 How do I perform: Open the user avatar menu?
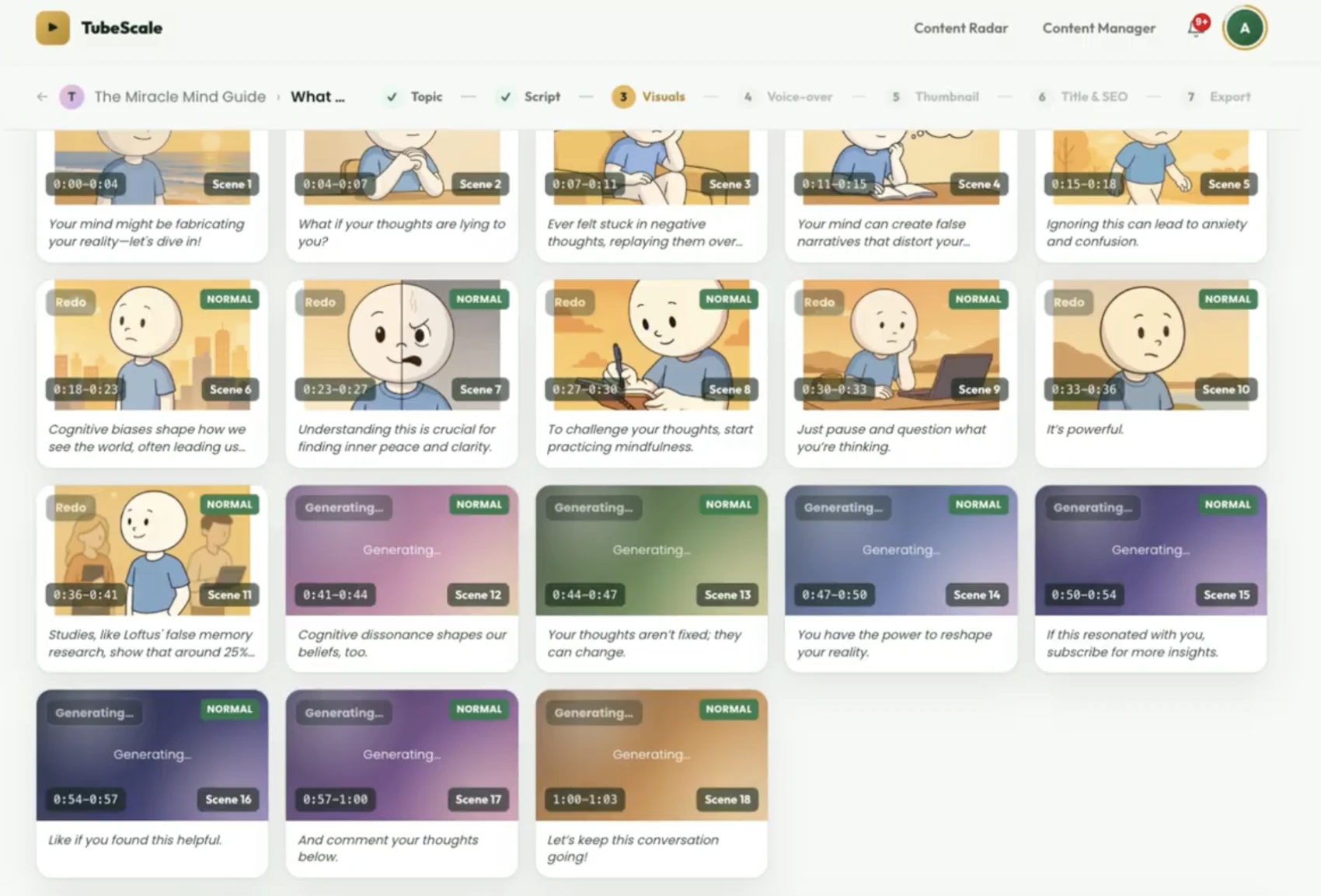tap(1245, 28)
